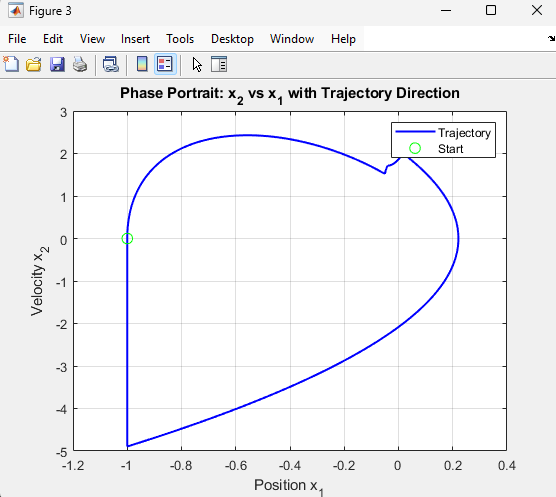Open the Desktop menu

click(232, 39)
